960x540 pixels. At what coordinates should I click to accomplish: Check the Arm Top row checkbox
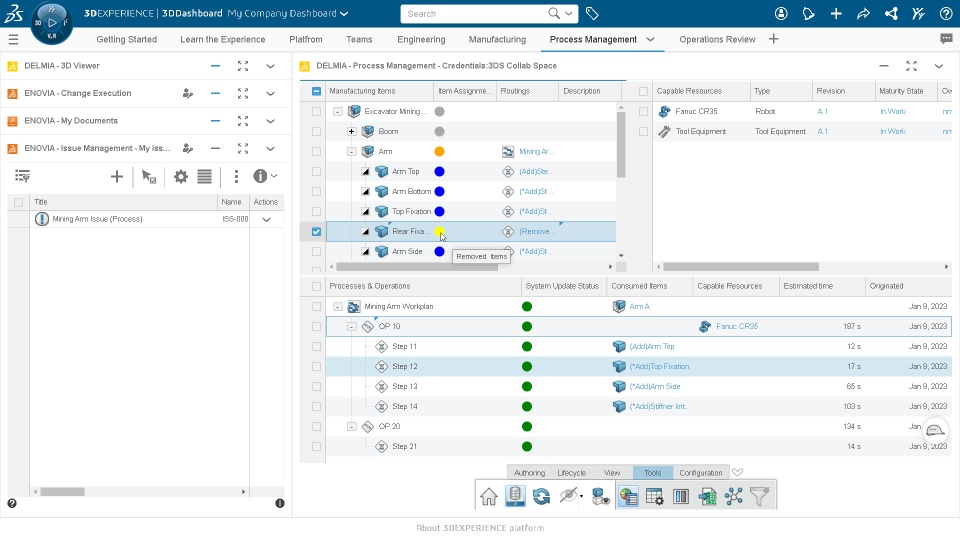click(x=316, y=171)
